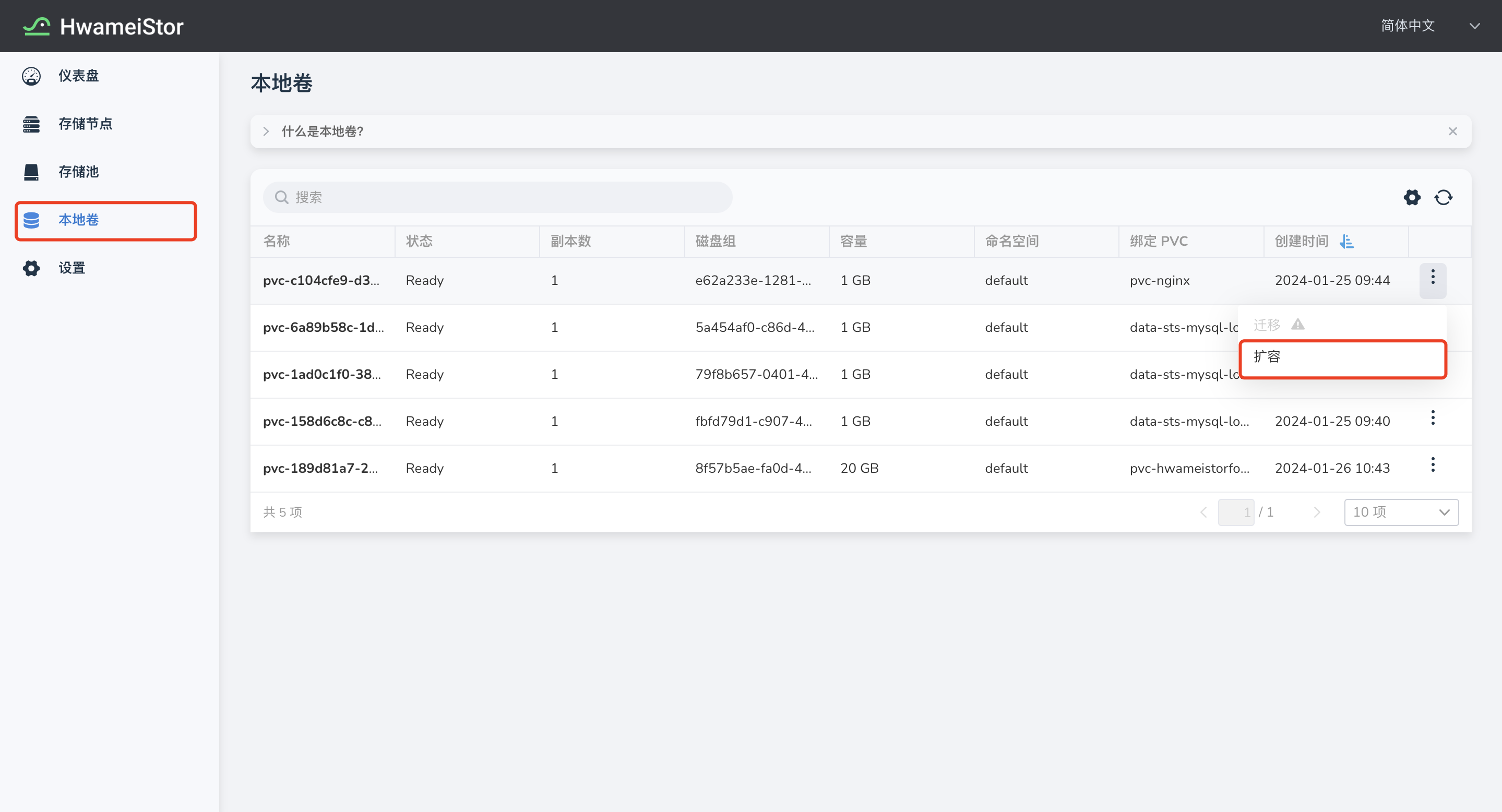The image size is (1502, 812).
Task: Click kebab menu of pvc-c104cfe9 row
Action: [x=1433, y=278]
